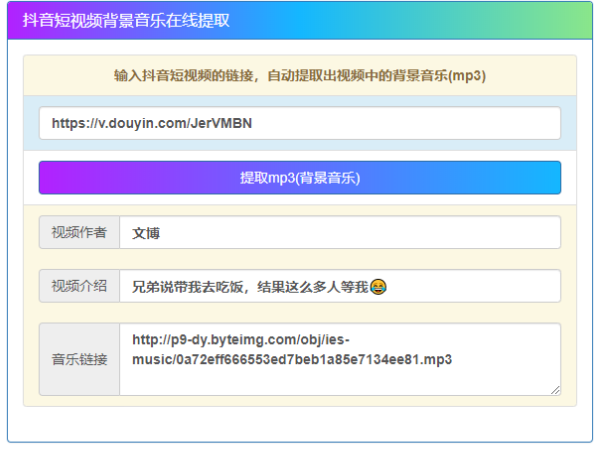Click the 提取mp3(背景音乐) button
602x458 pixels.
tap(300, 178)
